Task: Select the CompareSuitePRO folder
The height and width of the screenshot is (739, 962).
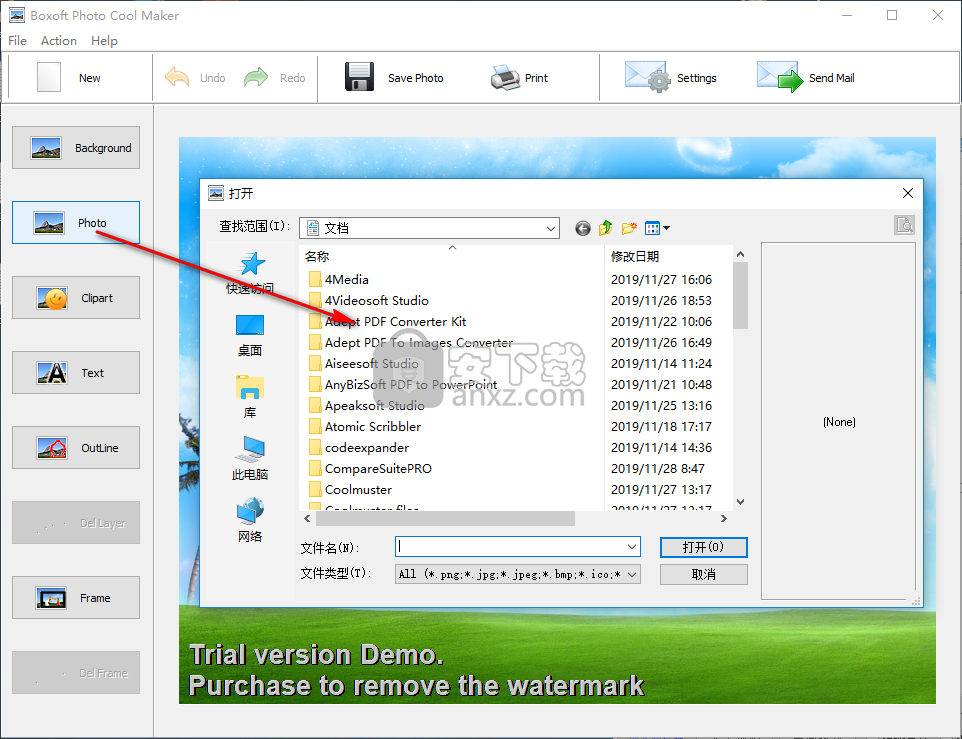Action: (371, 469)
